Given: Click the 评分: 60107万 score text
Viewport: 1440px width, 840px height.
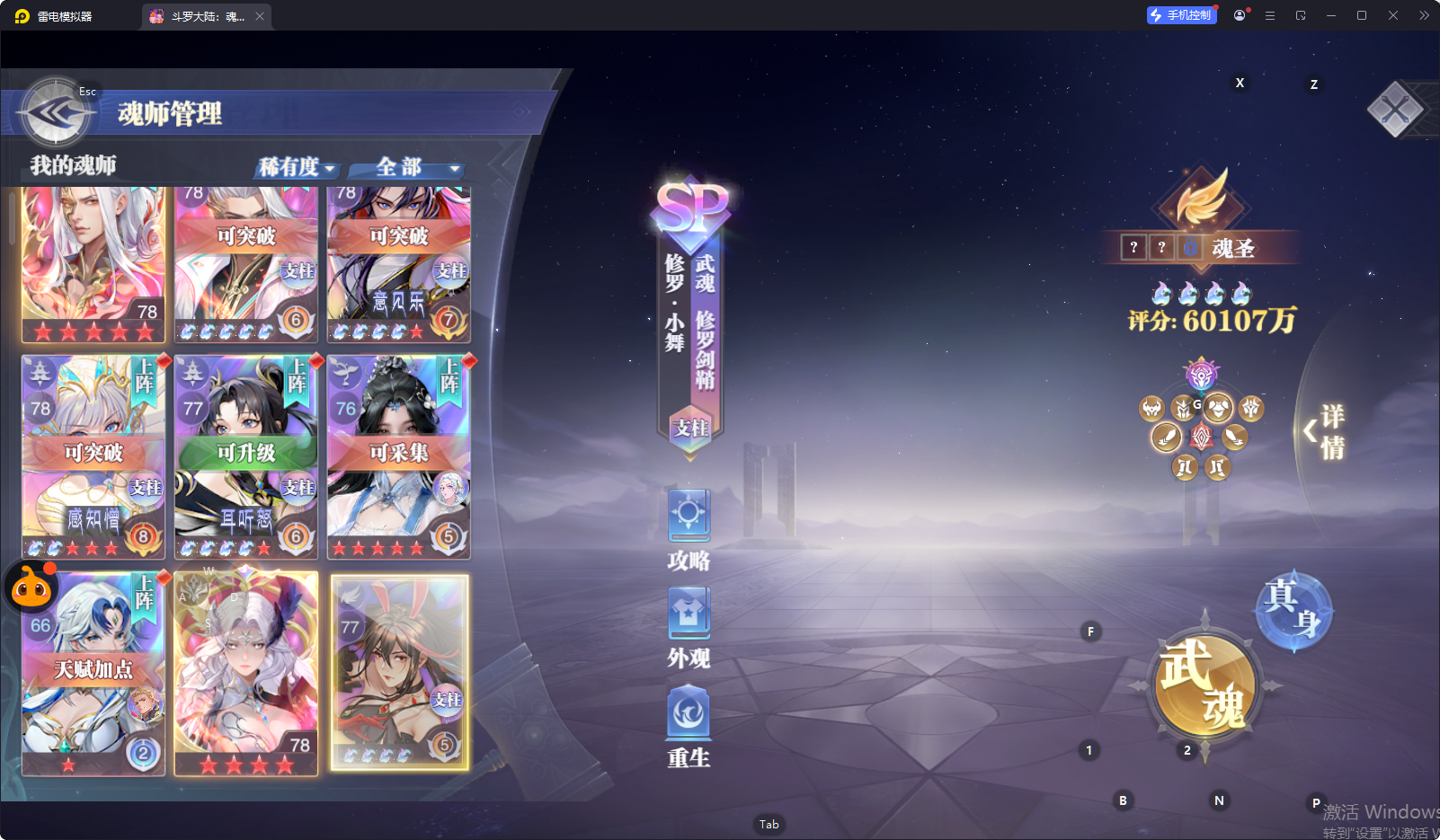Looking at the screenshot, I should [1212, 320].
